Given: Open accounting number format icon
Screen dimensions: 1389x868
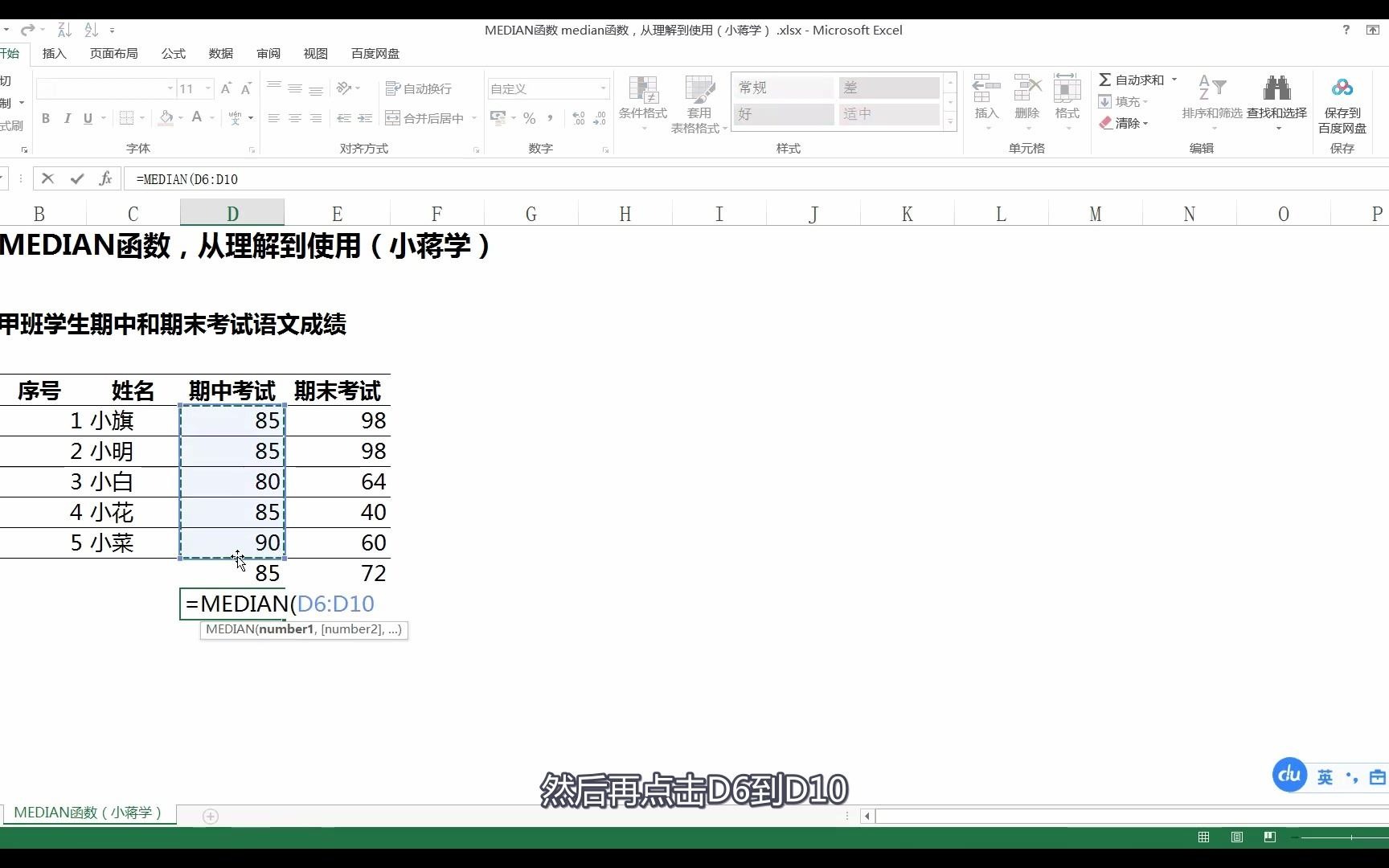Looking at the screenshot, I should click(x=498, y=118).
